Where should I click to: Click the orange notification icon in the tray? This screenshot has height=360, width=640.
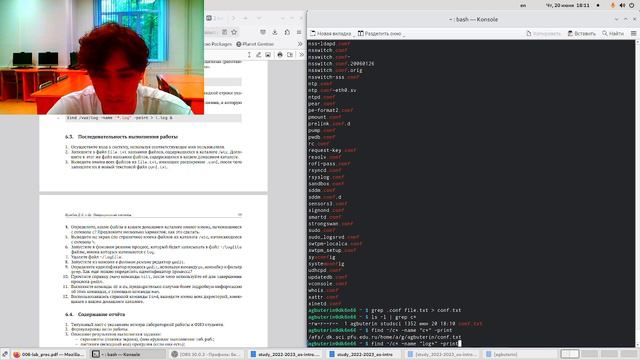[613, 5]
